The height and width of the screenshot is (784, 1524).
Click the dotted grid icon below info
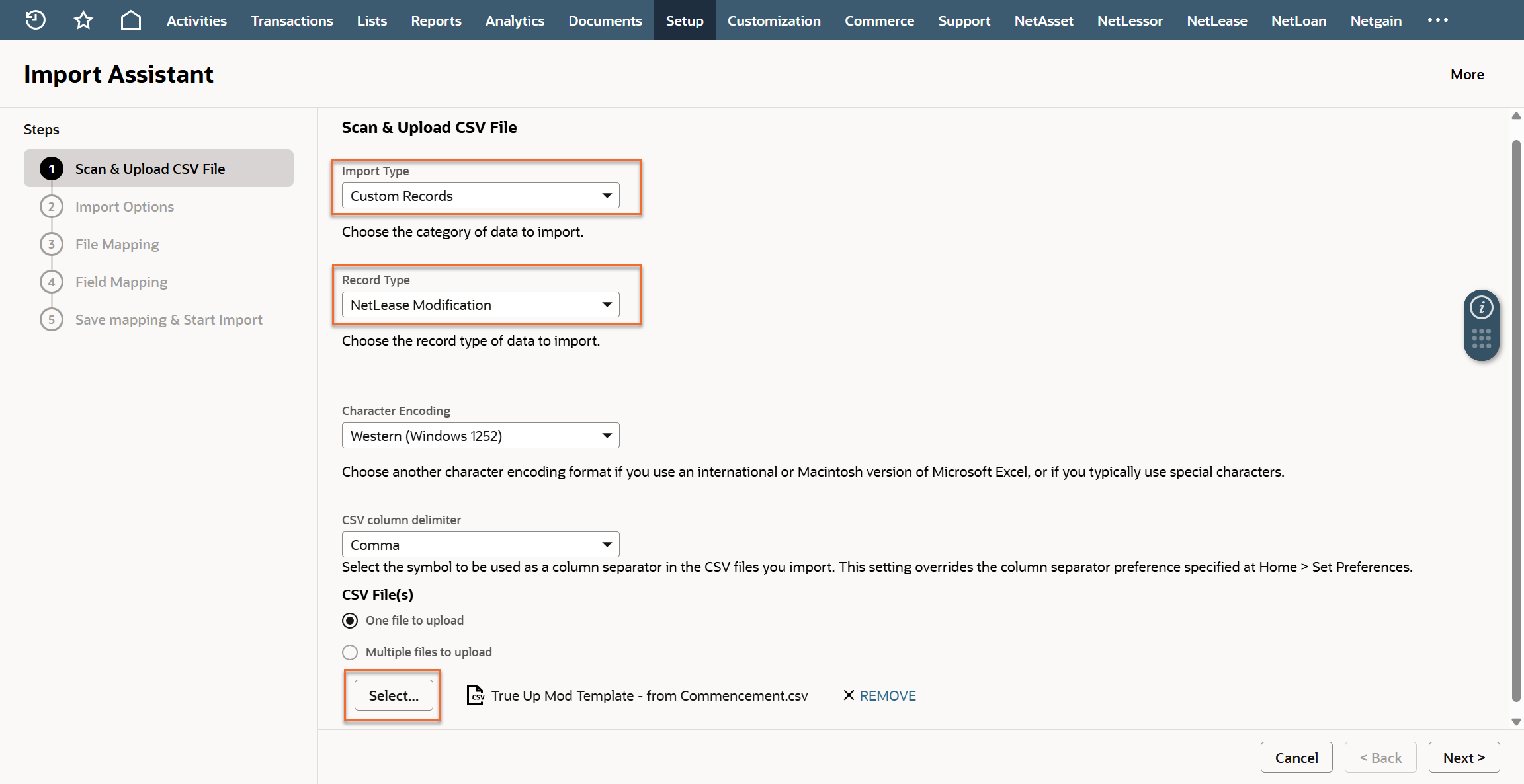coord(1481,338)
